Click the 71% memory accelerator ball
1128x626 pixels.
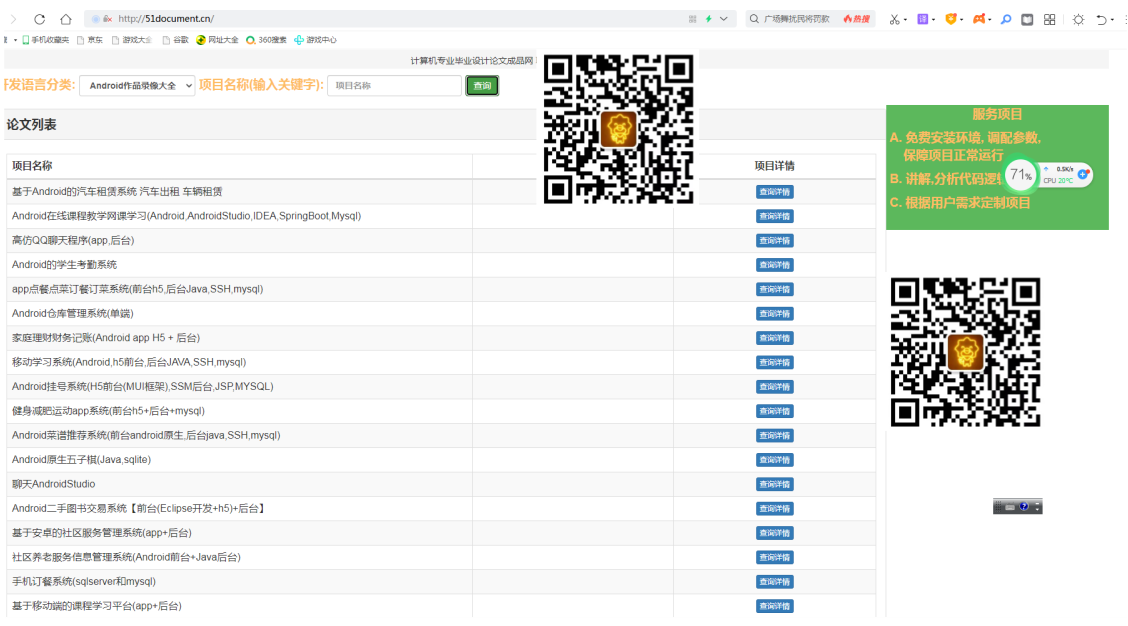pos(1020,175)
